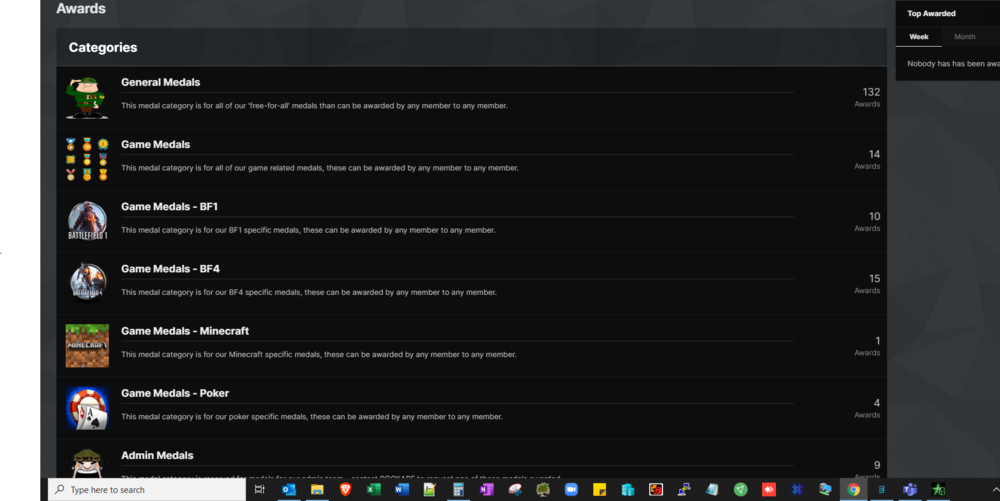Click the Admin Medals character icon
Image resolution: width=1000 pixels, height=501 pixels.
click(x=87, y=463)
